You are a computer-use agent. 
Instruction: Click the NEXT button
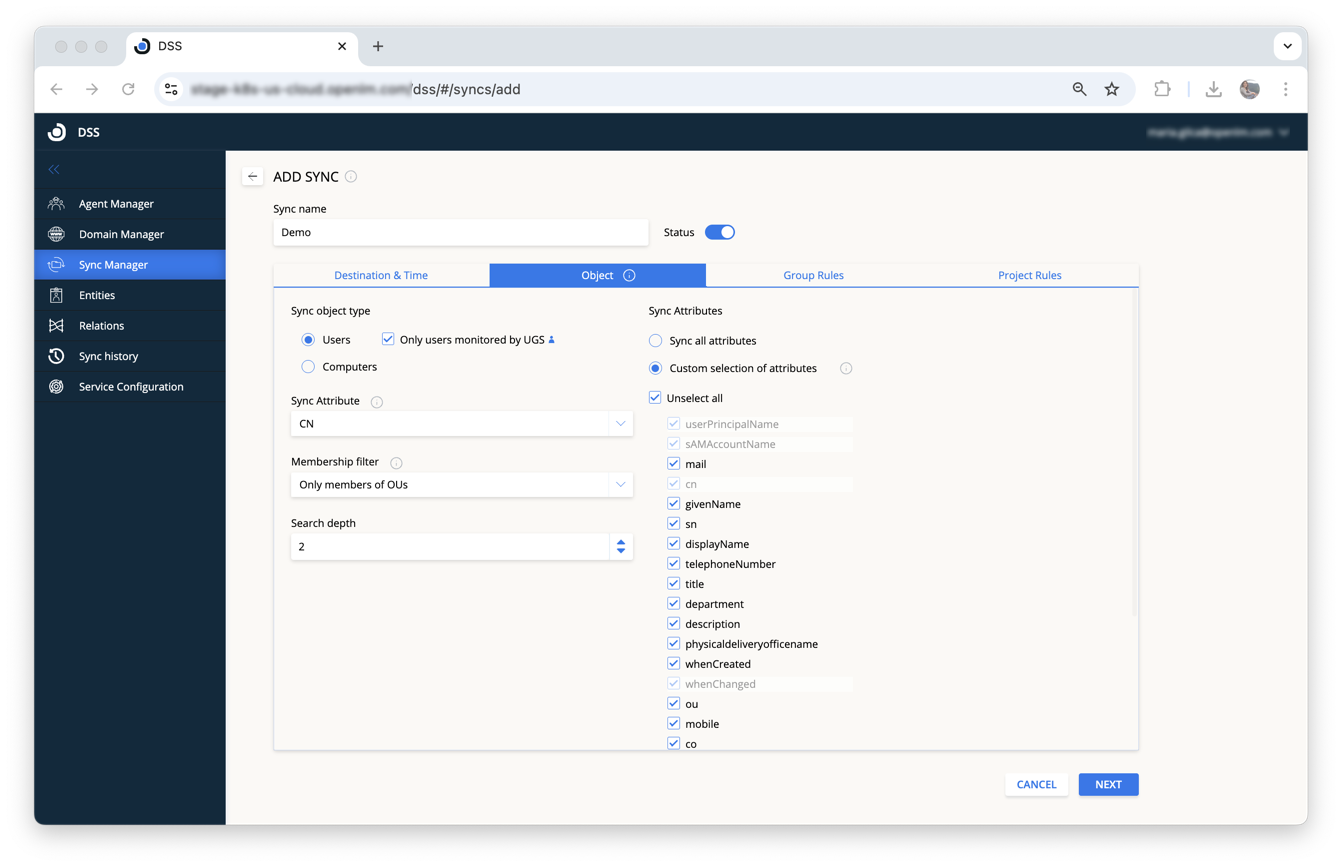[x=1108, y=784]
